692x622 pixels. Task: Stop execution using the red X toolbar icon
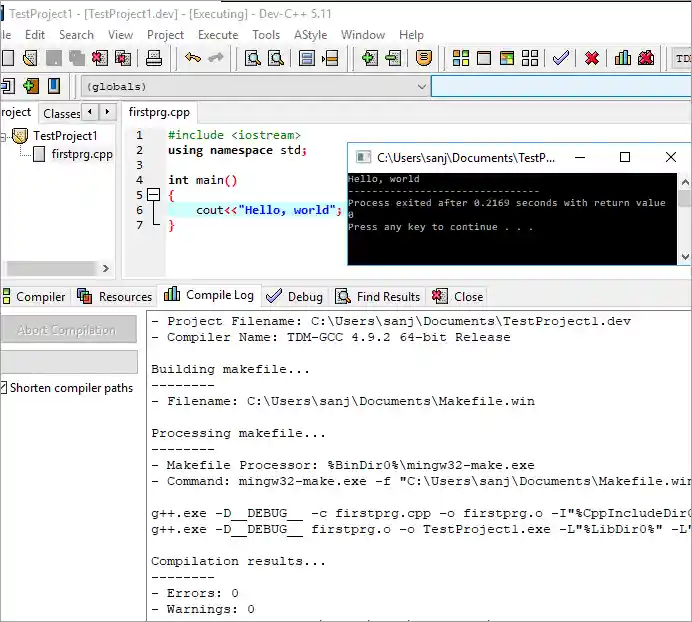[592, 58]
